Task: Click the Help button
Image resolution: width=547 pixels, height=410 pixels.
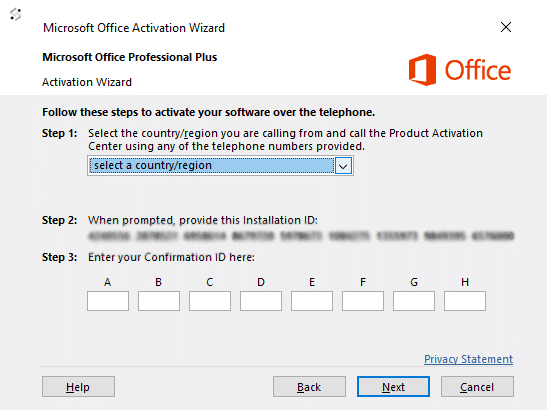Action: tap(78, 387)
